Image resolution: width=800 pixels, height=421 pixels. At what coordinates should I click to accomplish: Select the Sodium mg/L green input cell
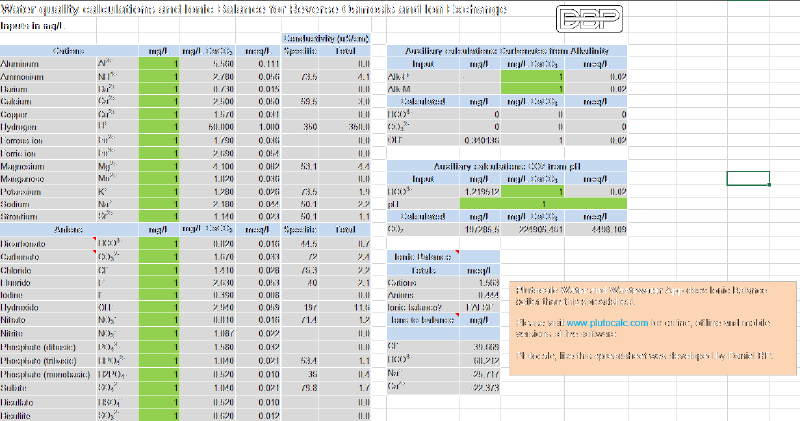pos(159,204)
